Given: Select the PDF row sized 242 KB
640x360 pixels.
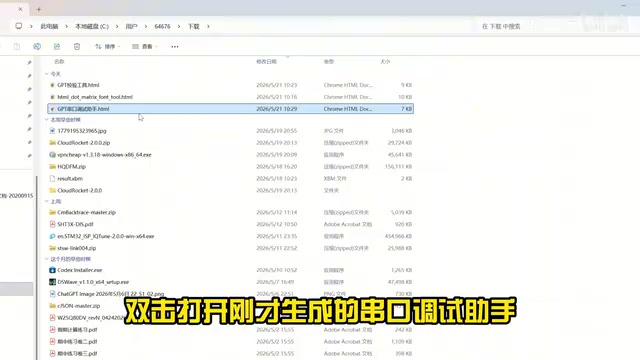Looking at the screenshot, I should point(231,330).
